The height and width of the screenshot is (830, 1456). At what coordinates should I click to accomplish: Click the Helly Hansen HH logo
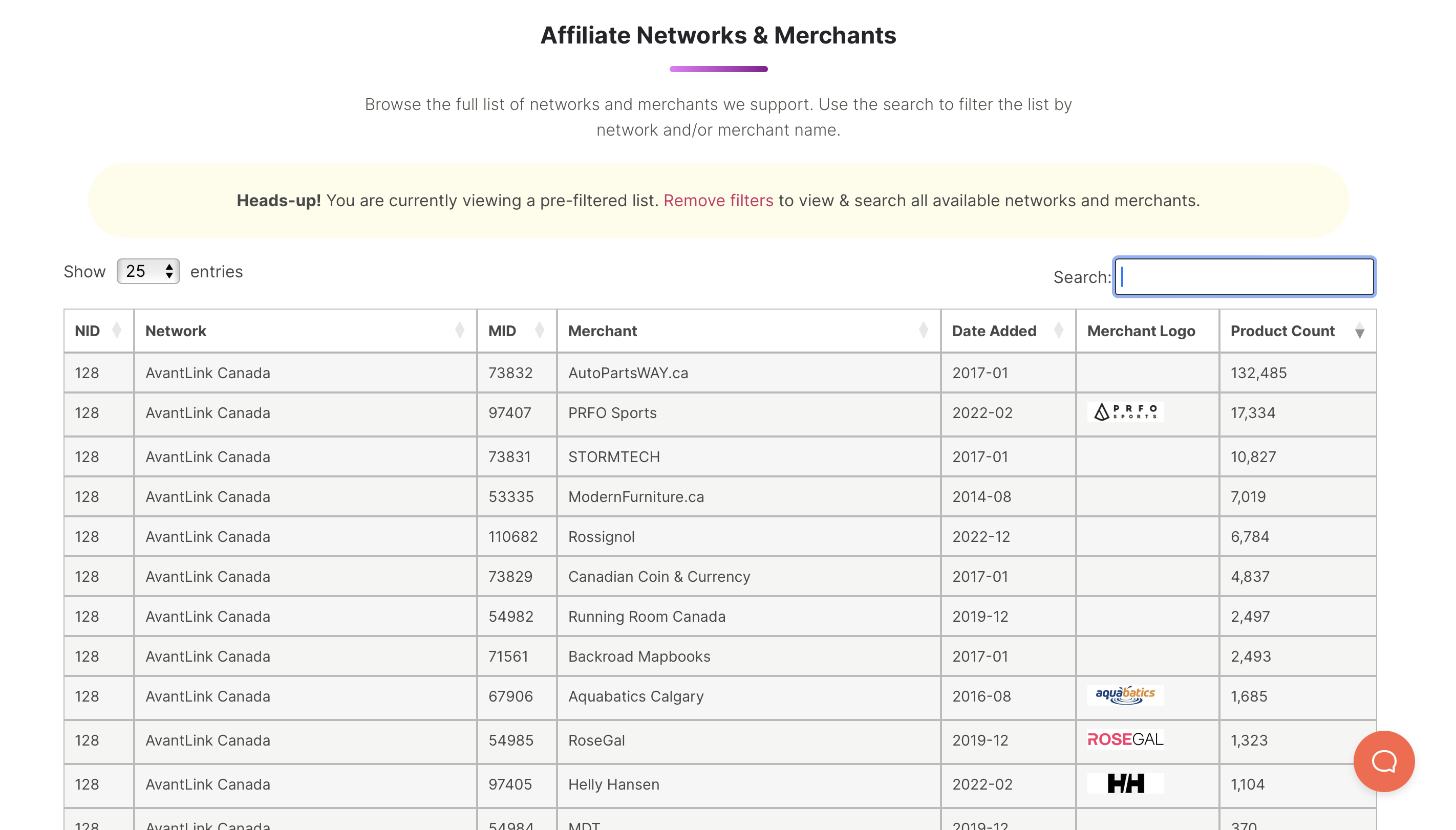[1125, 783]
